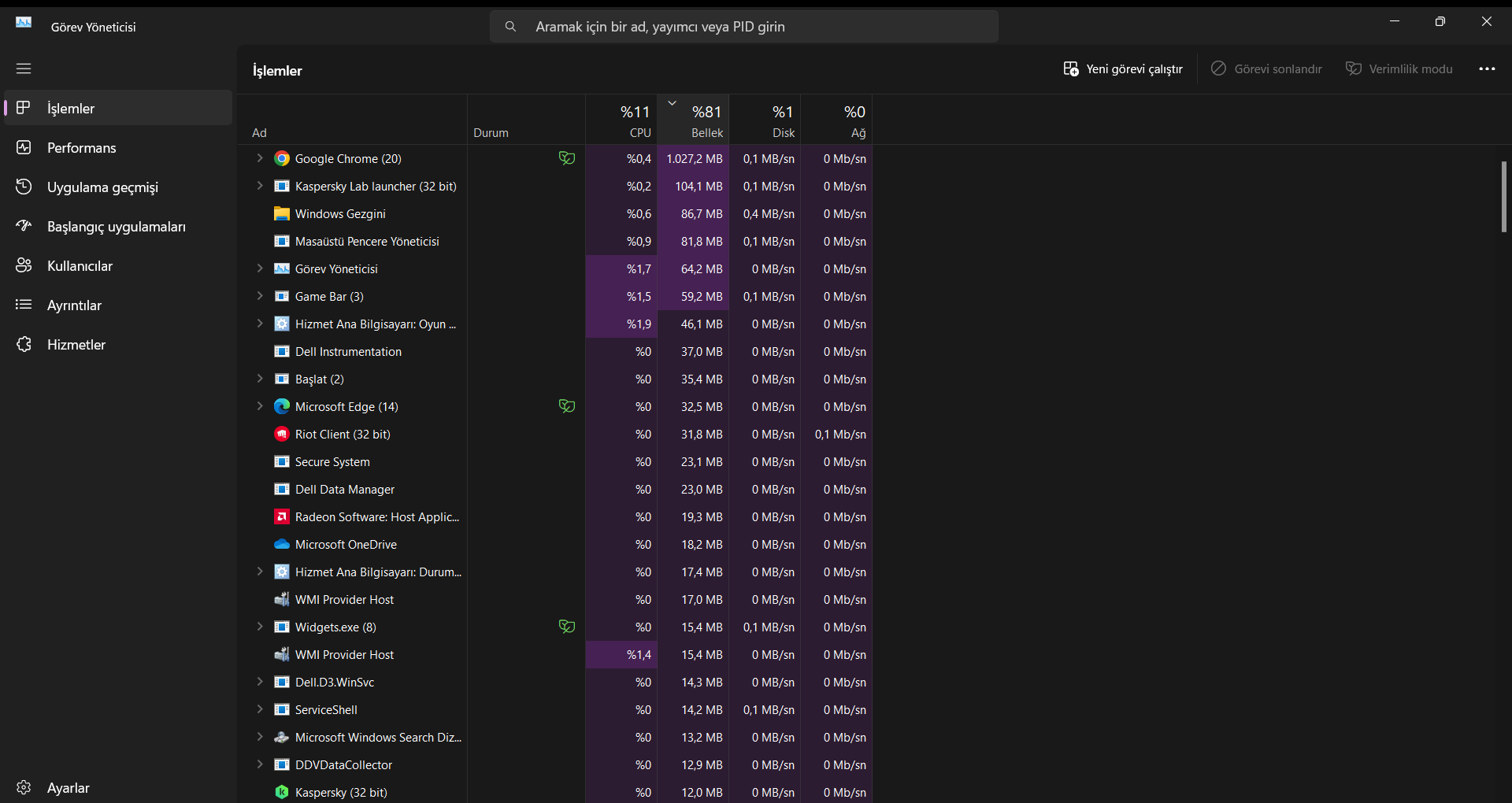Click the Görev Yöneticisi process row icon

282,268
